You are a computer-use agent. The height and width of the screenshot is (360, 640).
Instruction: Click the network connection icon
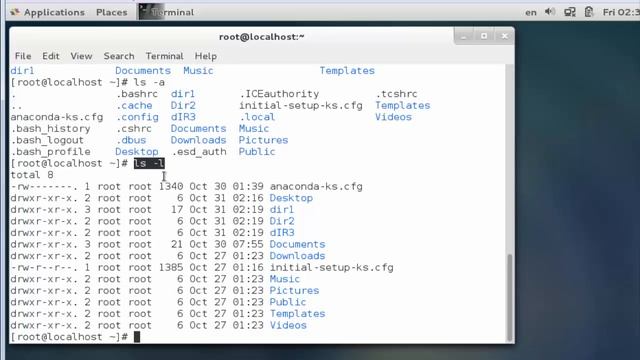click(570, 12)
